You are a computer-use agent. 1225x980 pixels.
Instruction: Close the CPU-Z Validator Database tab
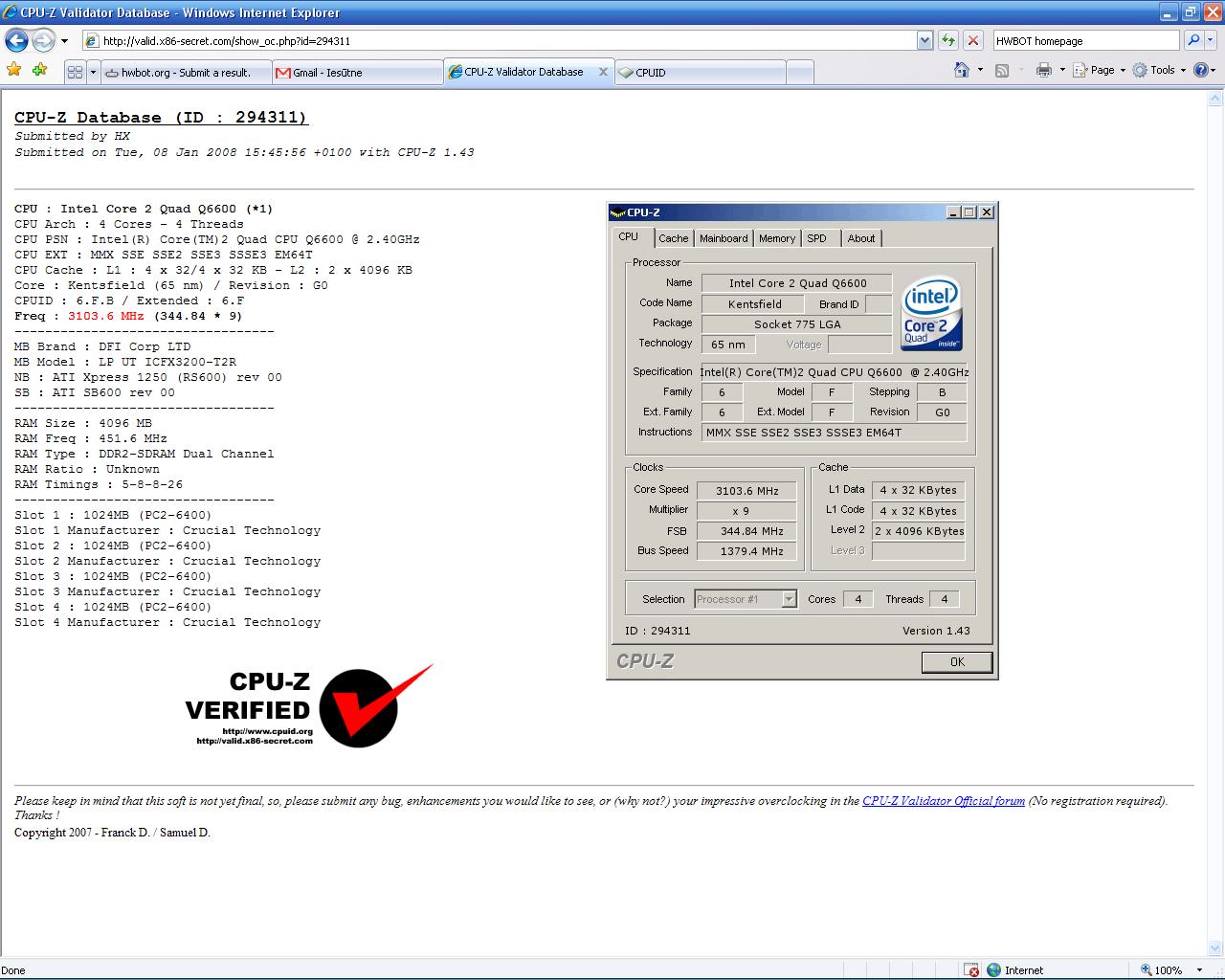[604, 72]
